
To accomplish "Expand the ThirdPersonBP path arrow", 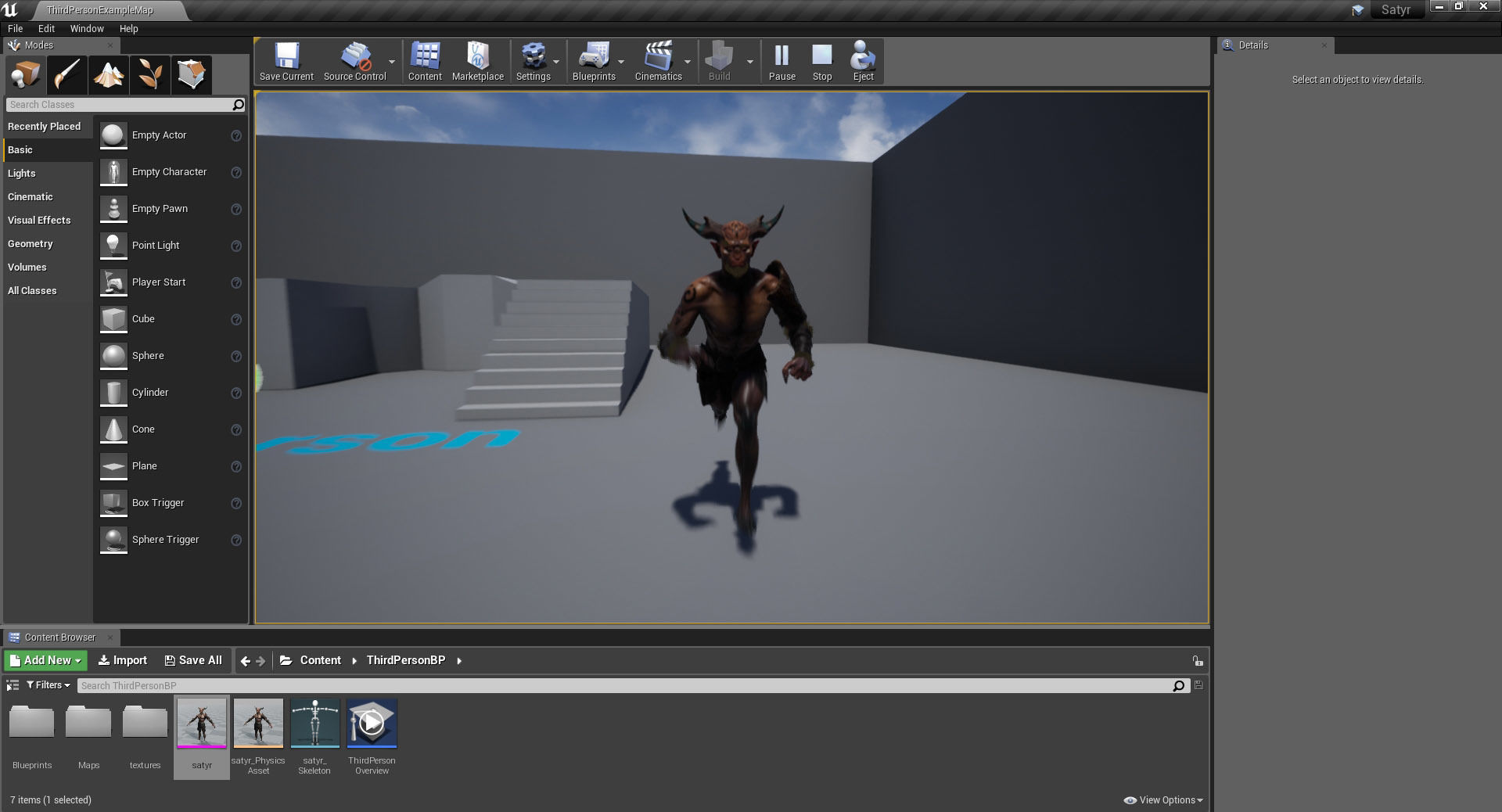I will point(459,661).
